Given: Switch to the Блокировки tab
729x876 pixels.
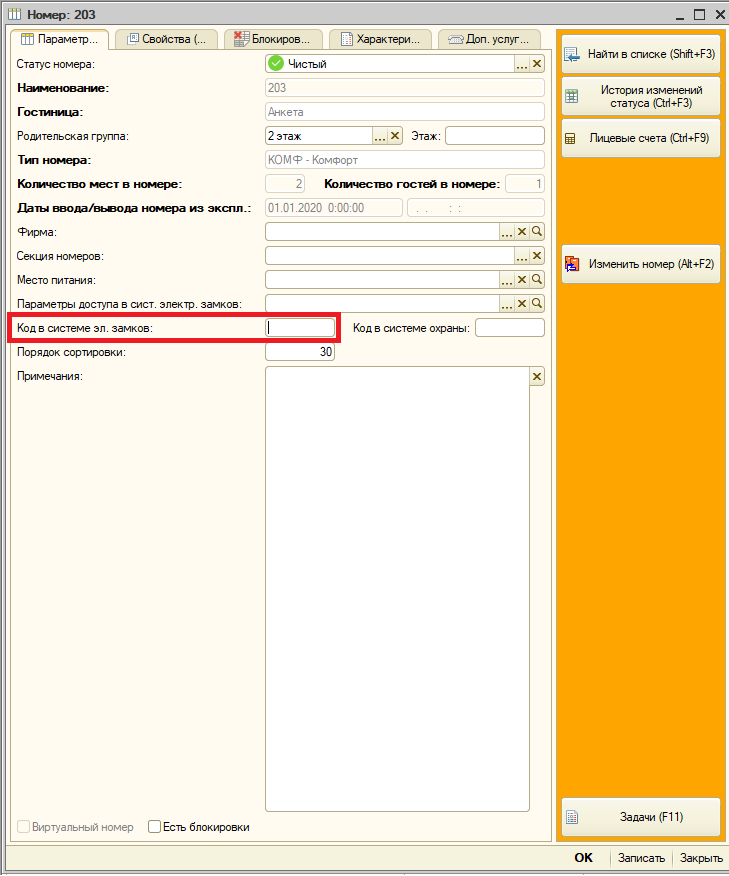Looking at the screenshot, I should pos(273,39).
